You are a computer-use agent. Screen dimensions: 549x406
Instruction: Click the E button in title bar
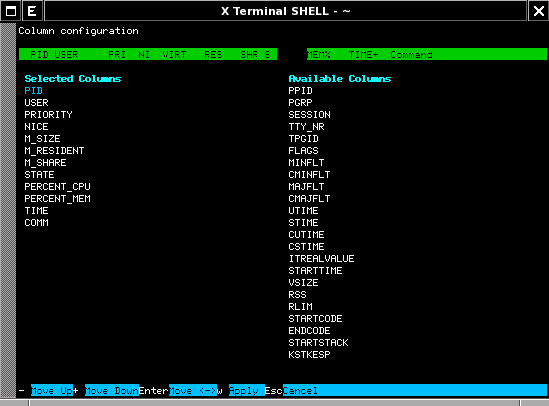(32, 11)
